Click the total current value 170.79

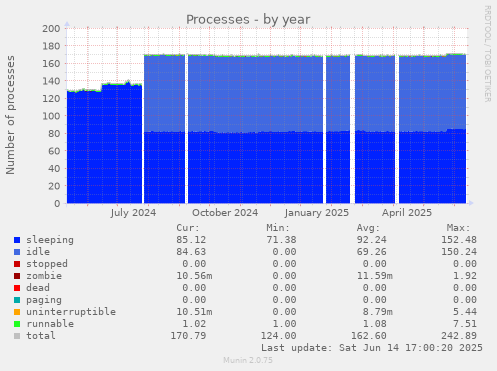(x=188, y=336)
